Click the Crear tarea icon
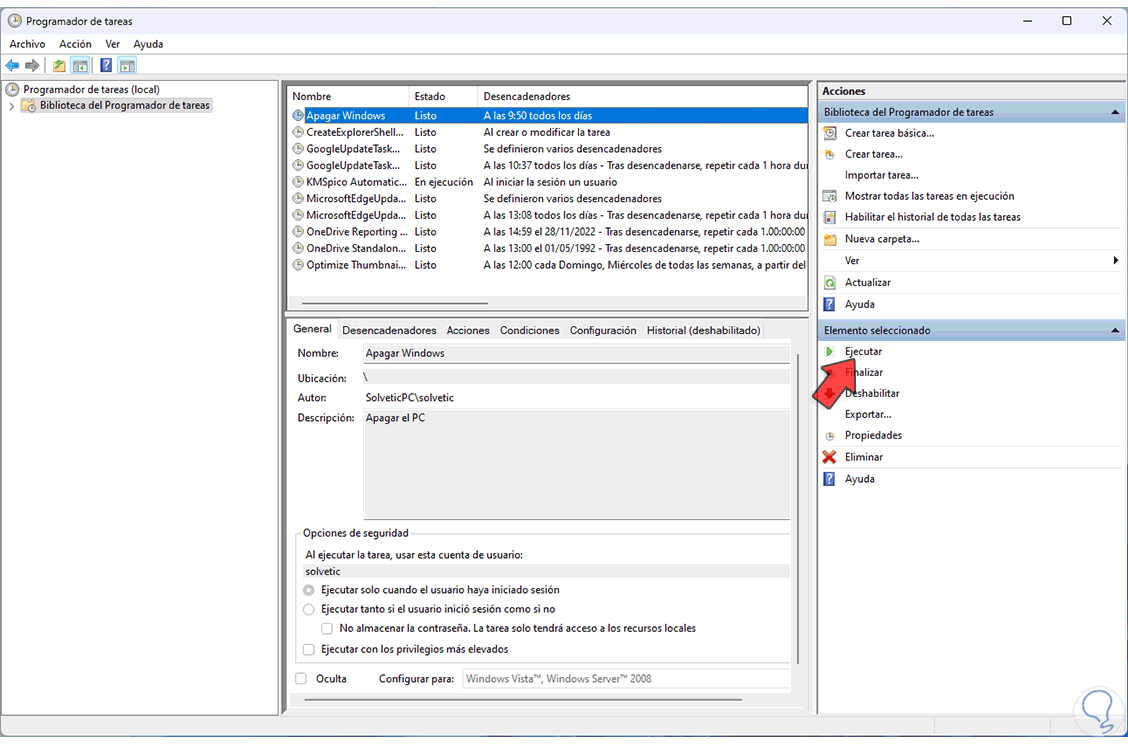Screen dimensions: 1128x744 pyautogui.click(x=829, y=154)
